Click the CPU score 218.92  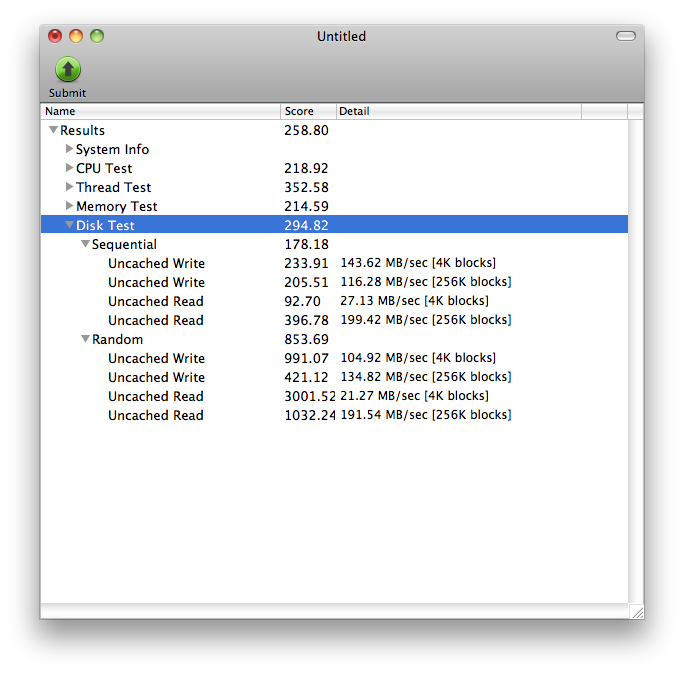pyautogui.click(x=306, y=168)
